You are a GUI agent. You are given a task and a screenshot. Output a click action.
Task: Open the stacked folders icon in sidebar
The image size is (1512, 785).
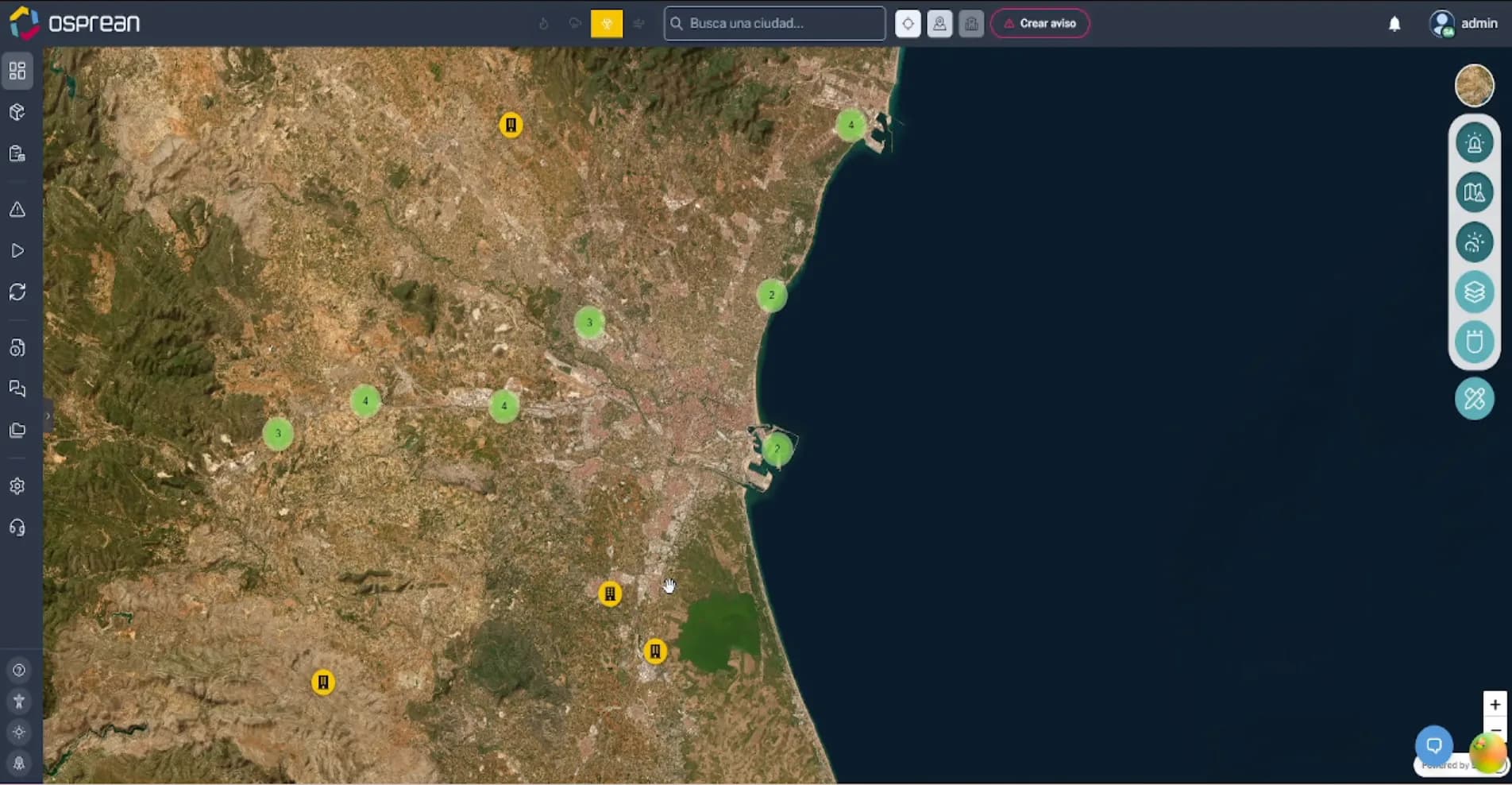(17, 430)
